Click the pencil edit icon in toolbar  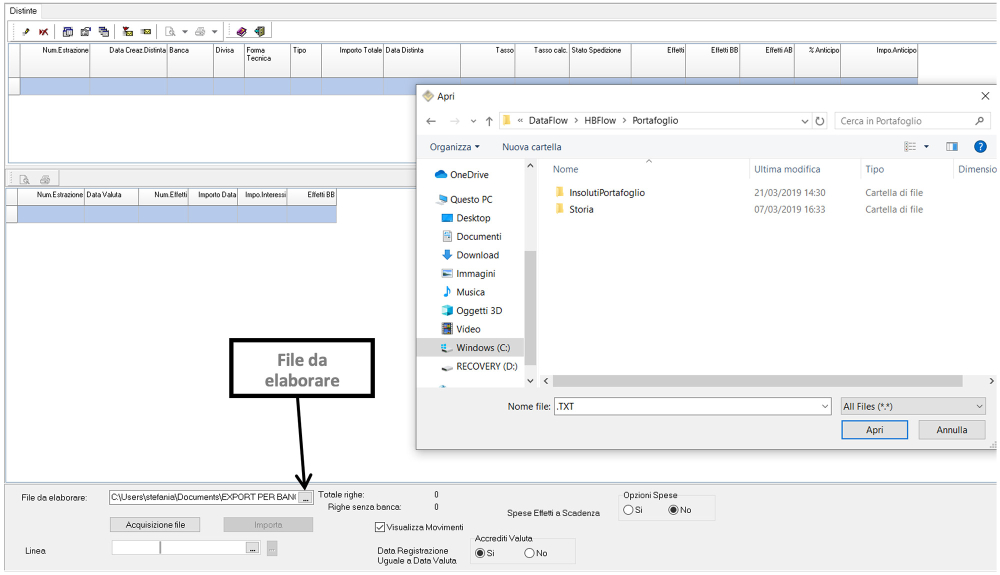point(26,32)
